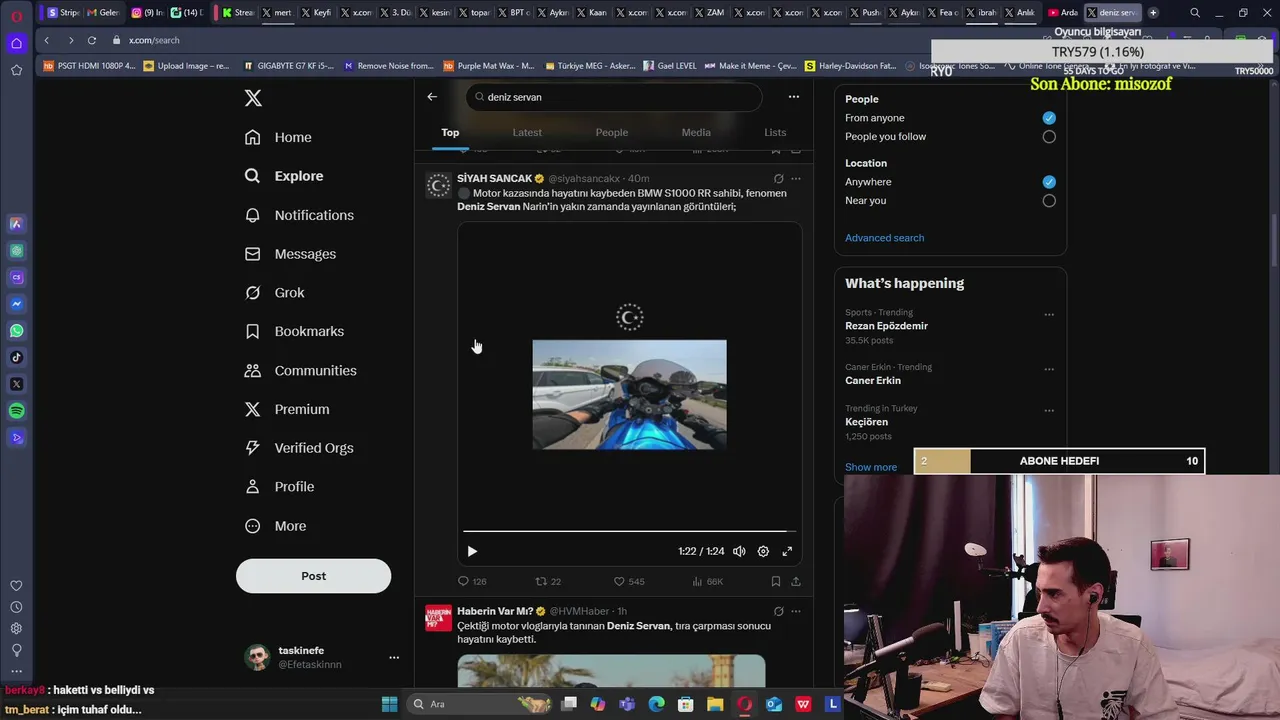Open video settings gear

[x=763, y=551]
